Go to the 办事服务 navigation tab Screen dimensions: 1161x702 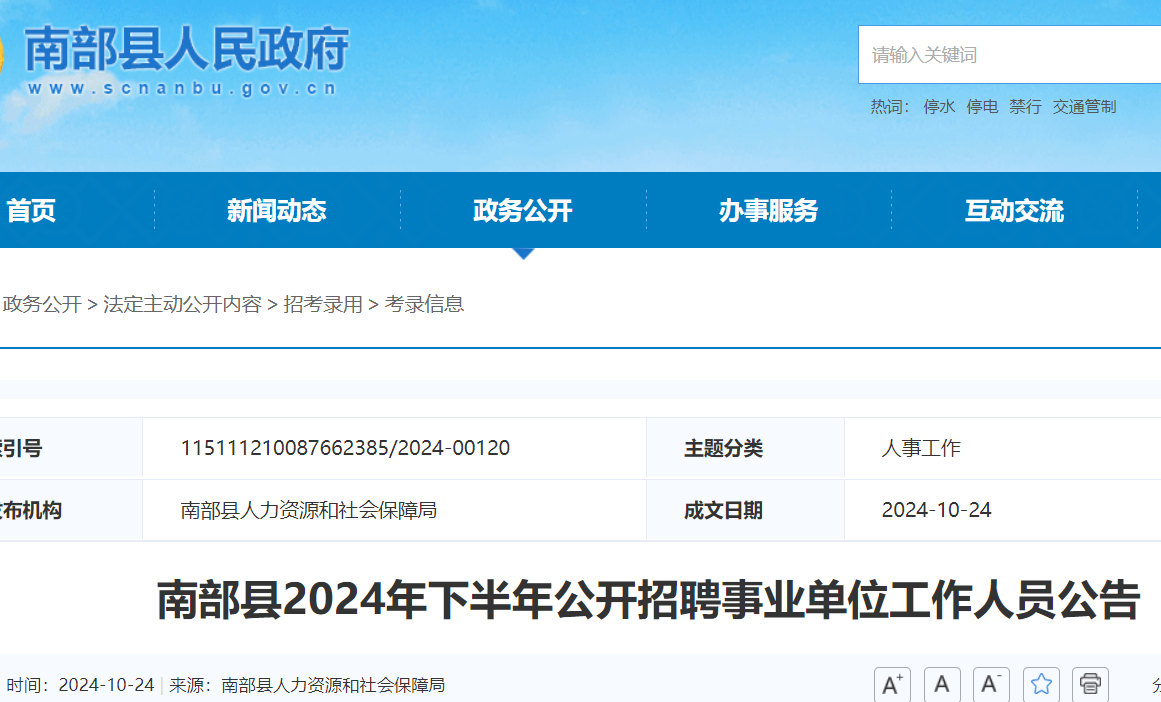[769, 211]
